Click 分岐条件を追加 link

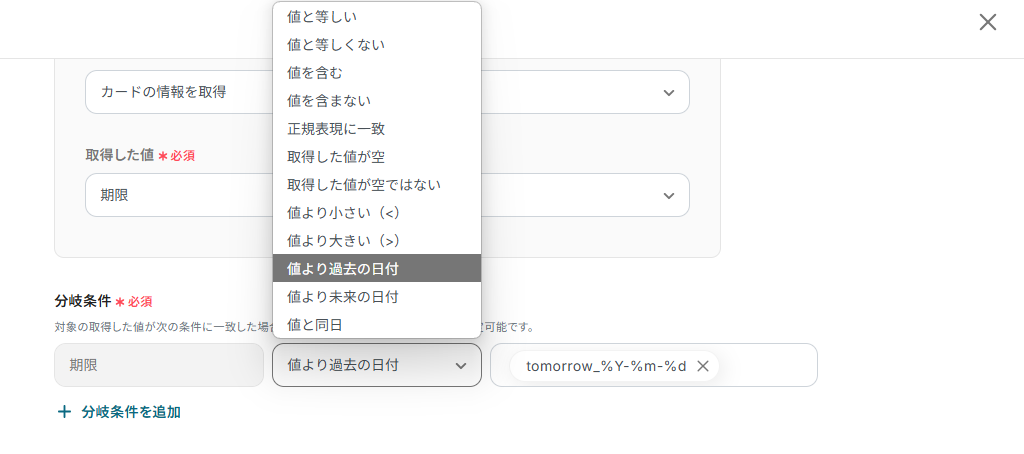(x=131, y=412)
